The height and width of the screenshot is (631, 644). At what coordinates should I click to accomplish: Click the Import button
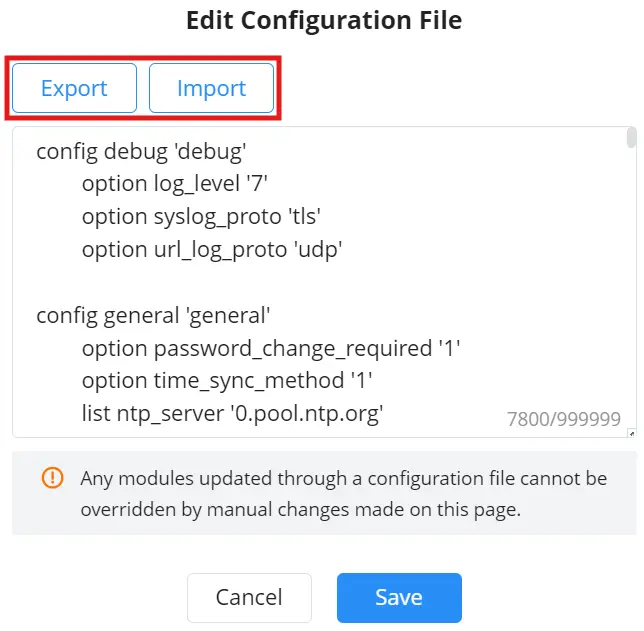[x=212, y=88]
